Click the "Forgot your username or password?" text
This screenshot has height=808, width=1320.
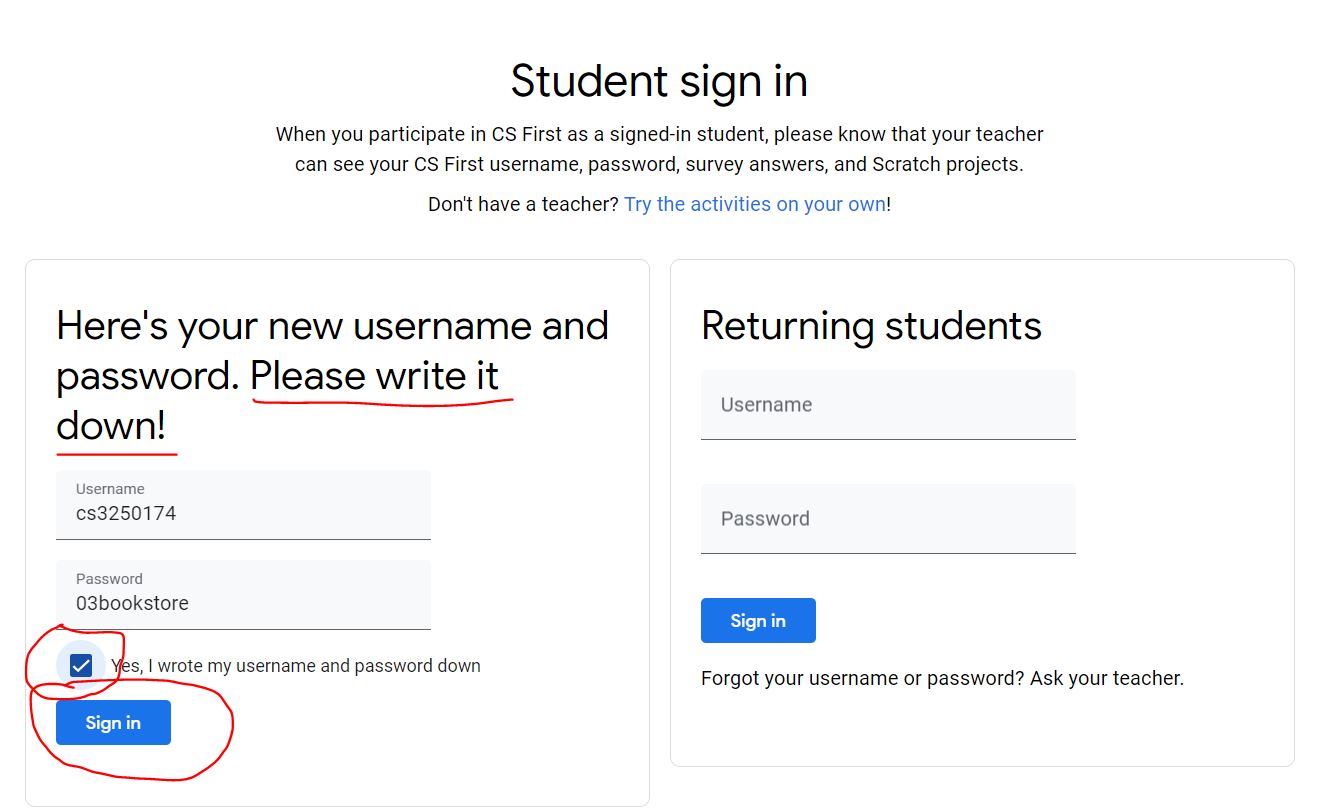coord(862,679)
